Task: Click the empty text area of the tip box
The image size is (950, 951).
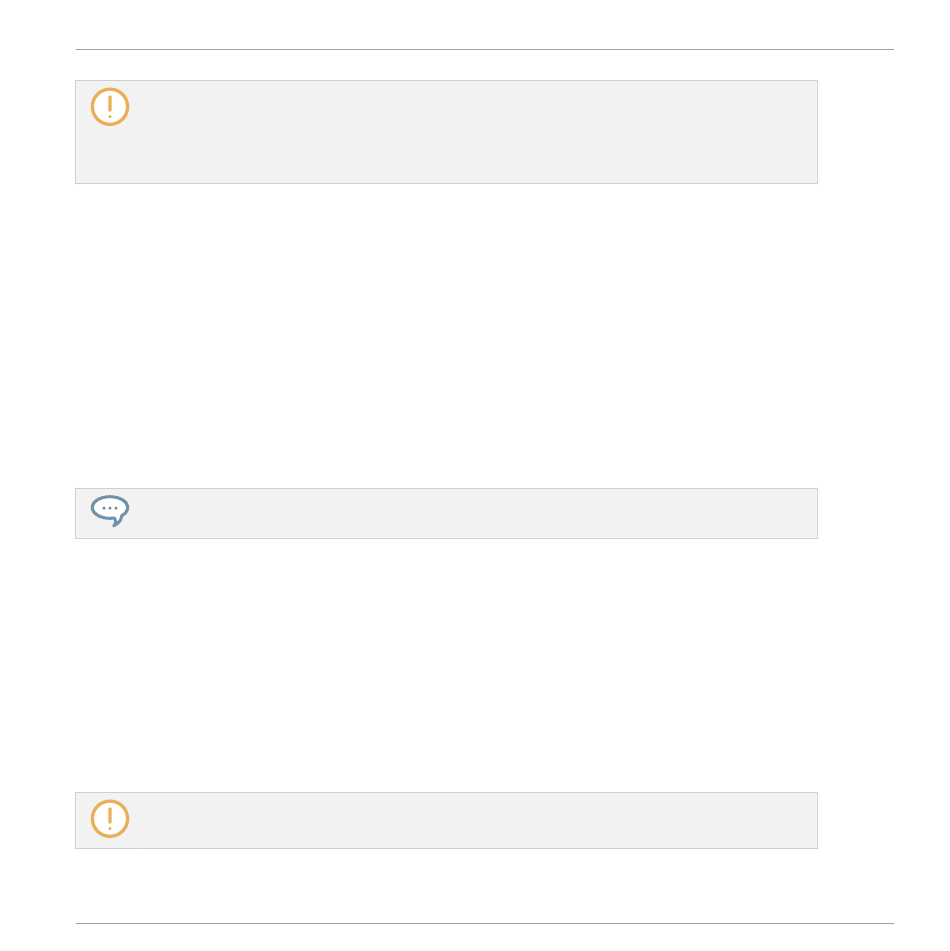Action: point(478,513)
